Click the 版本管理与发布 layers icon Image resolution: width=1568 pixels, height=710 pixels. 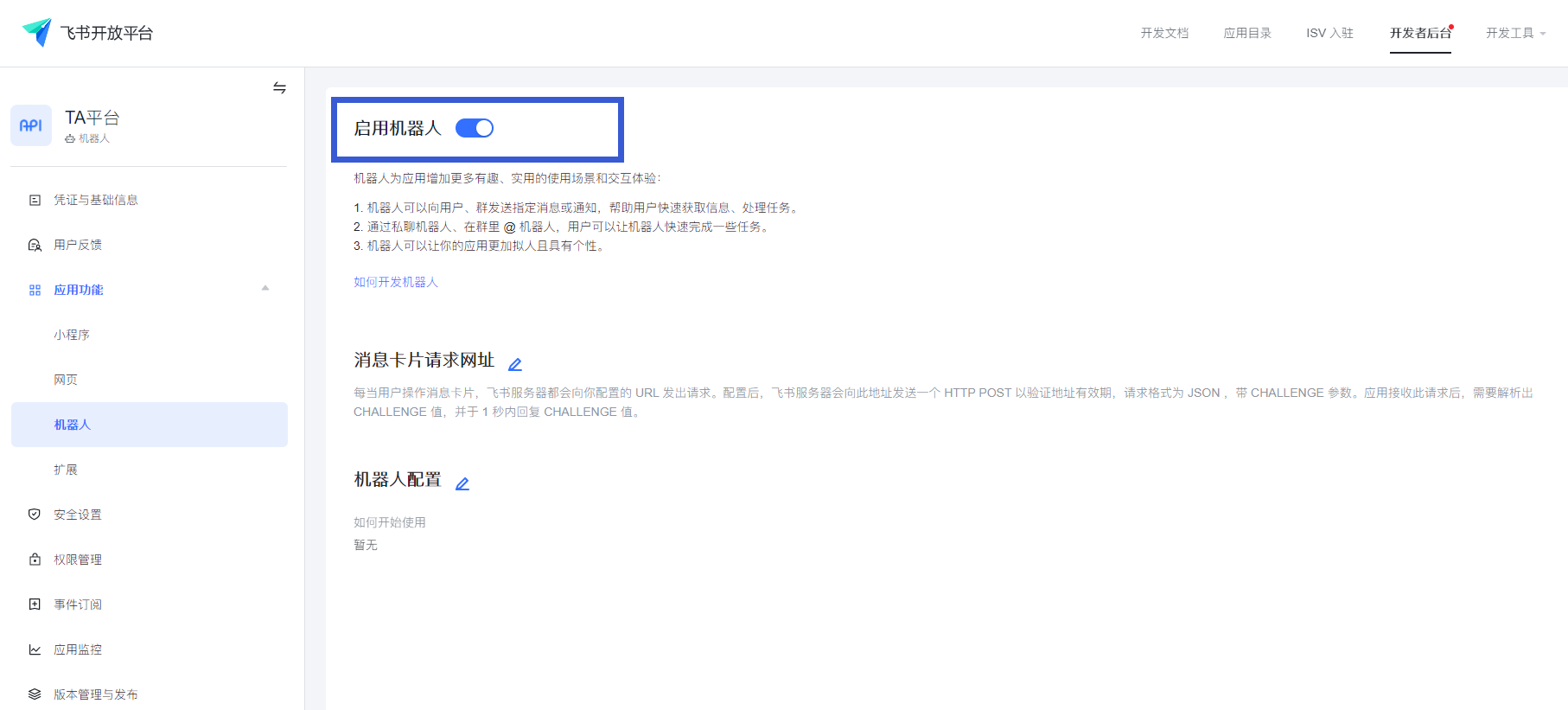(x=35, y=694)
